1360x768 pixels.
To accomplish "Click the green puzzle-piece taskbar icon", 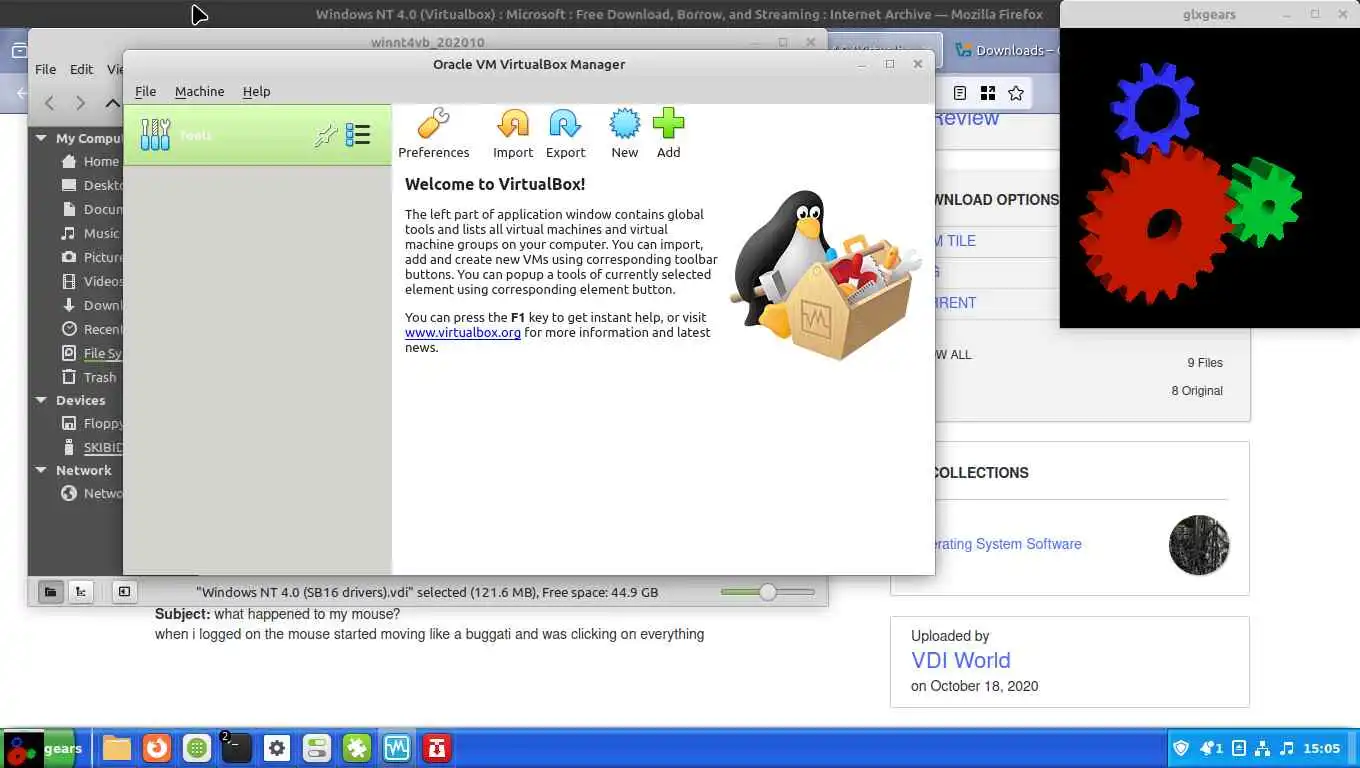I will (357, 748).
